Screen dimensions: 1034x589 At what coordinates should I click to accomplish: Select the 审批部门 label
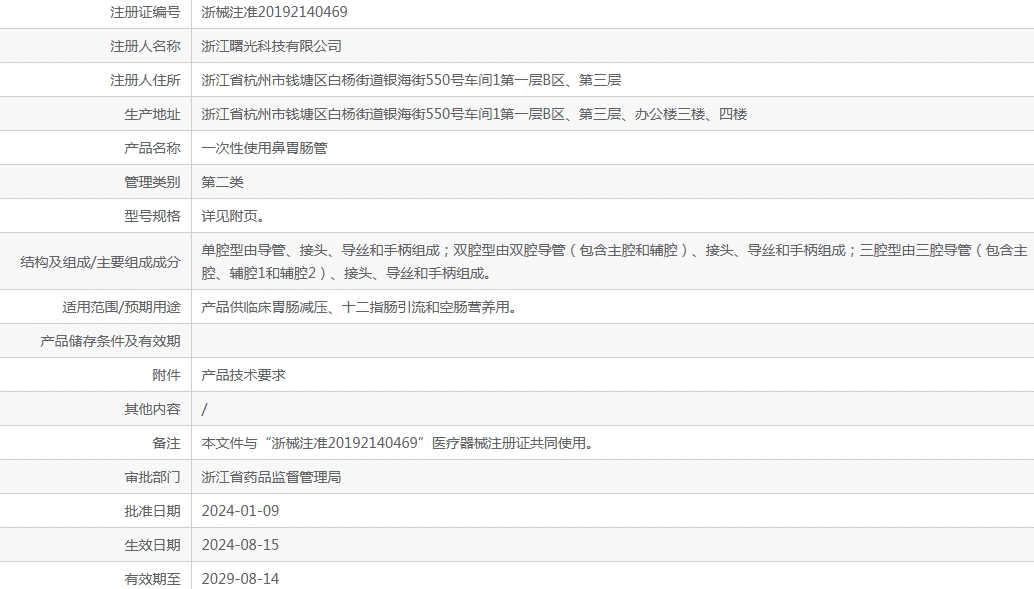(x=152, y=478)
